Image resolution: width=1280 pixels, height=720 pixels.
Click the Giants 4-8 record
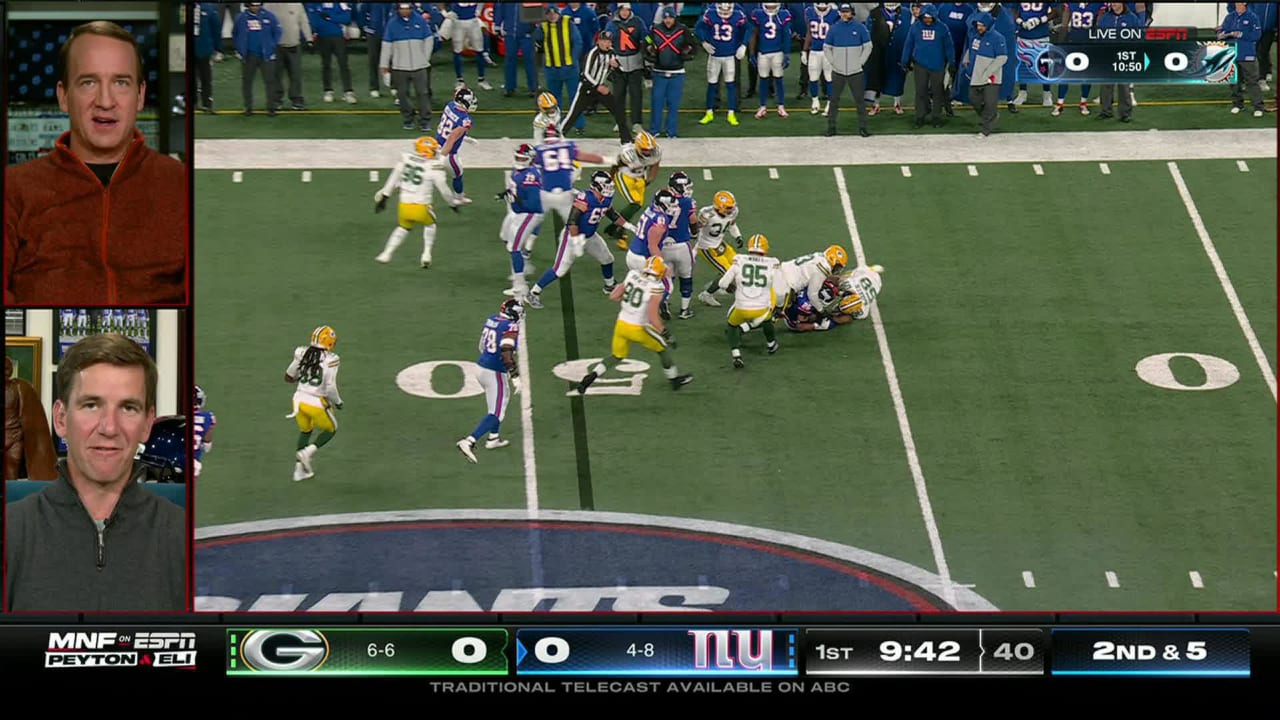coord(640,651)
